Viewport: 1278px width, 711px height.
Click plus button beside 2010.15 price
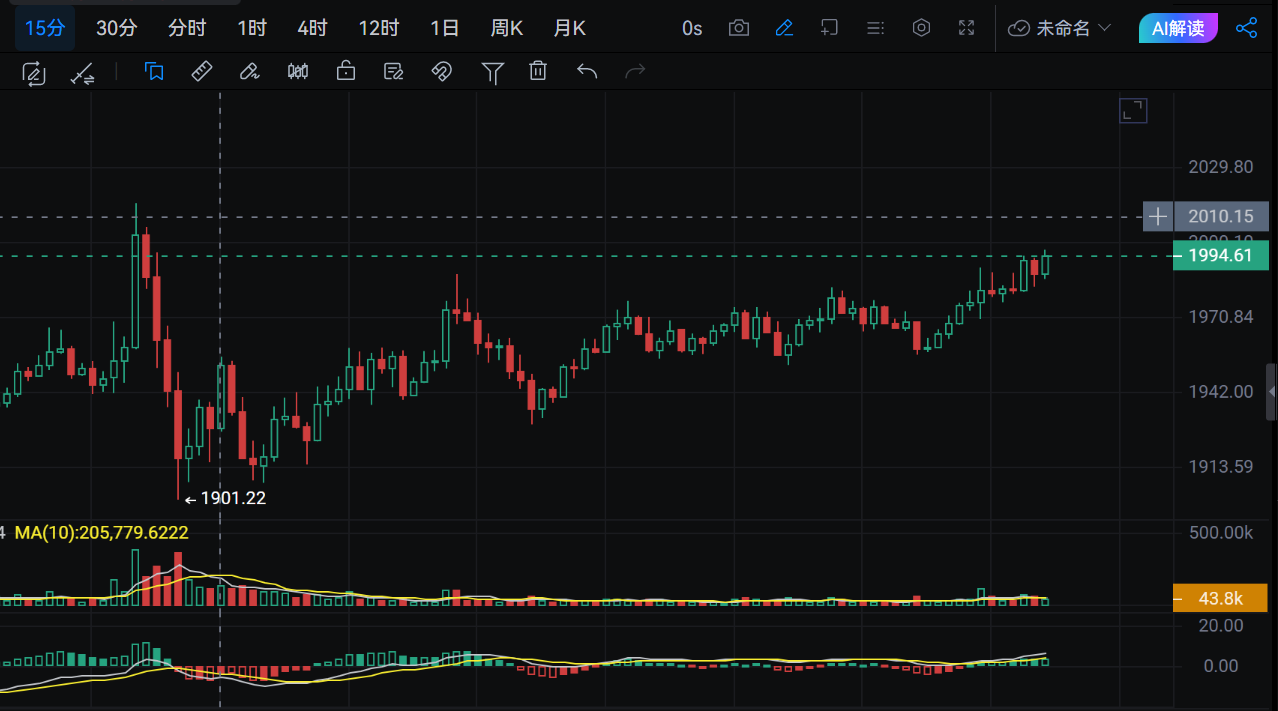pyautogui.click(x=1157, y=216)
